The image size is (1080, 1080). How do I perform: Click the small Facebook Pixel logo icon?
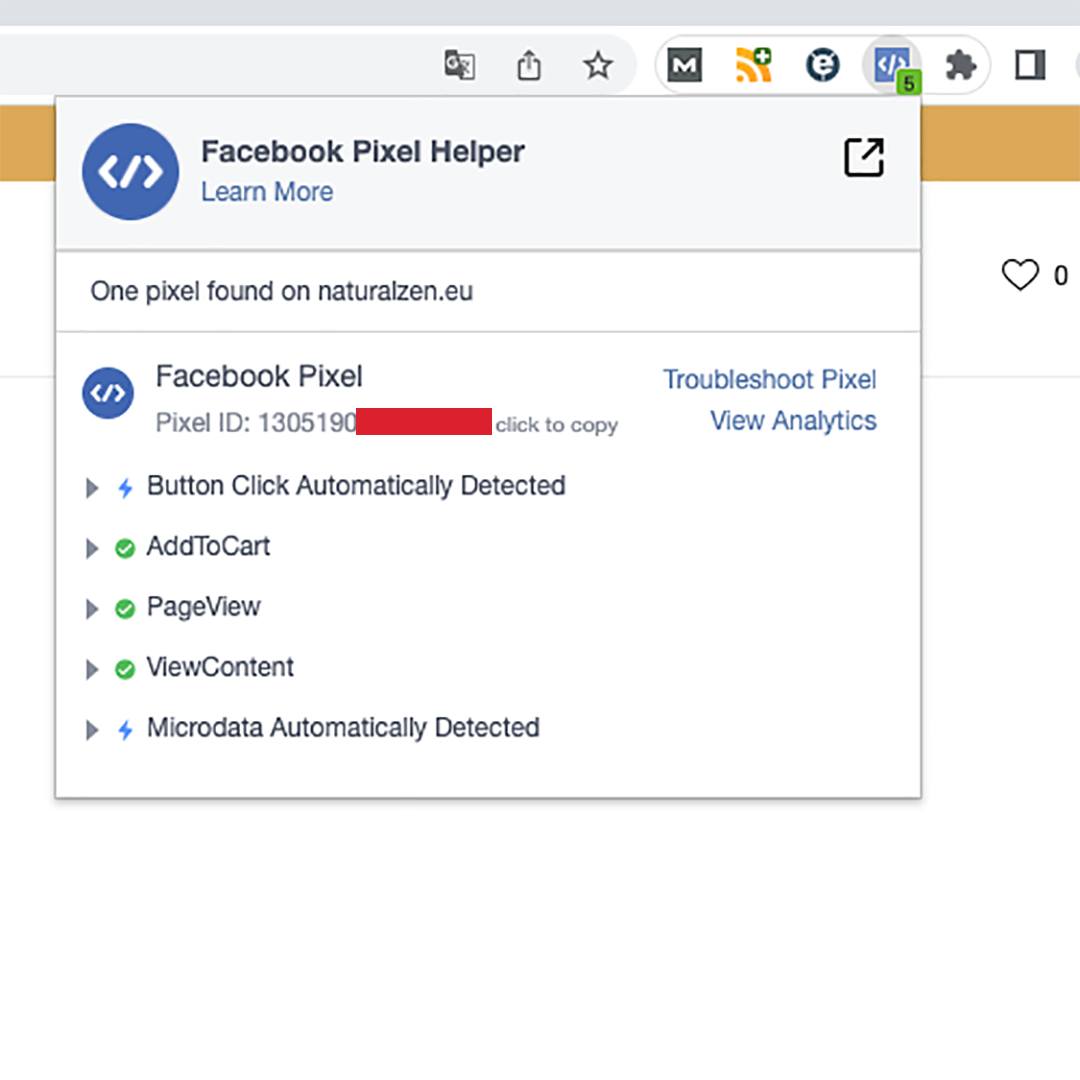coord(108,393)
